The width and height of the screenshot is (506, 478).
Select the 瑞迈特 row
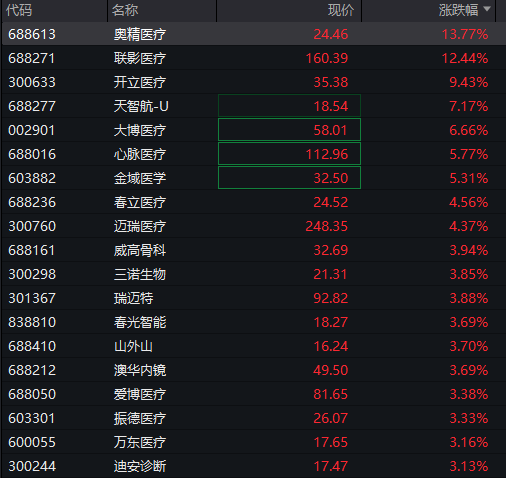[x=254, y=298]
